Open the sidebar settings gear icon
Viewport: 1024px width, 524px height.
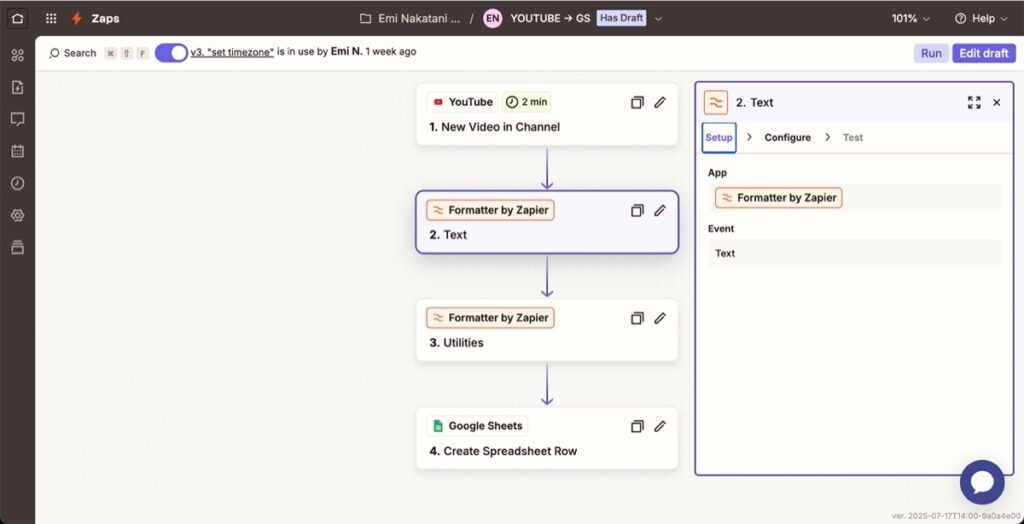18,216
